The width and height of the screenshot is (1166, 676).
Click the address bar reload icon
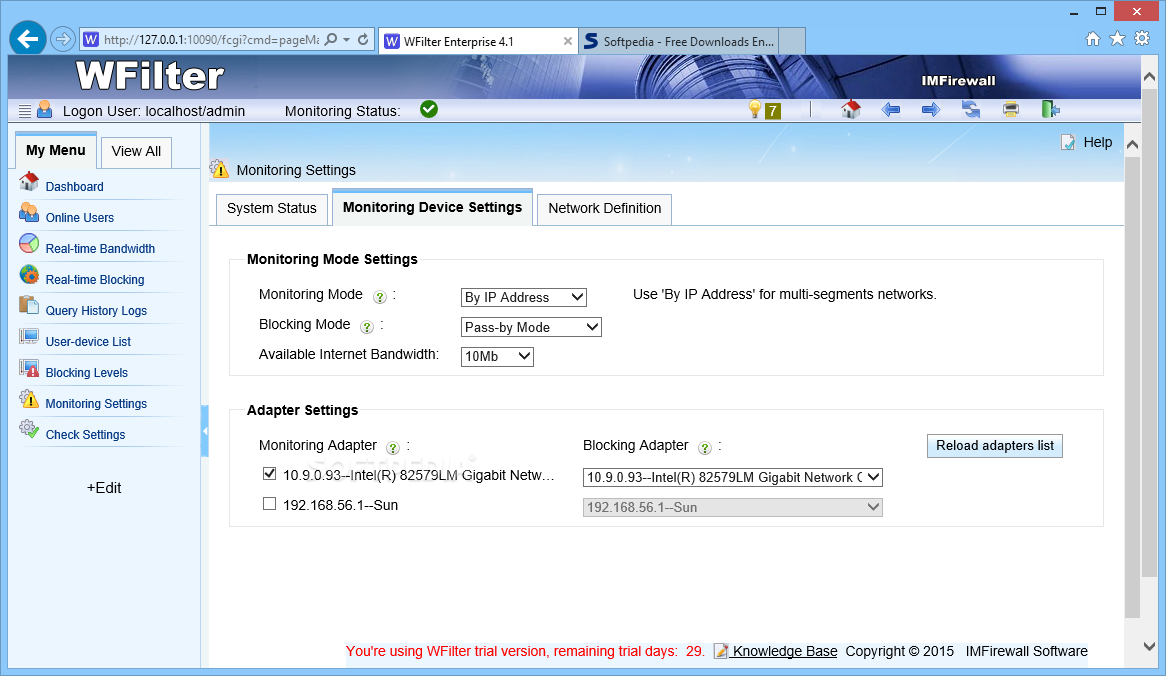[363, 39]
